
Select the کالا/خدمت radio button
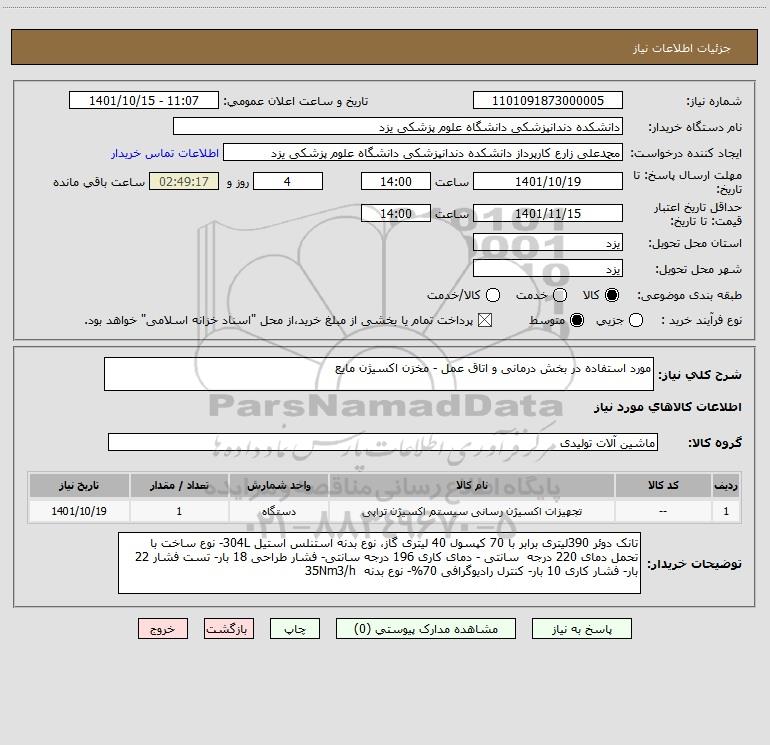pos(493,295)
